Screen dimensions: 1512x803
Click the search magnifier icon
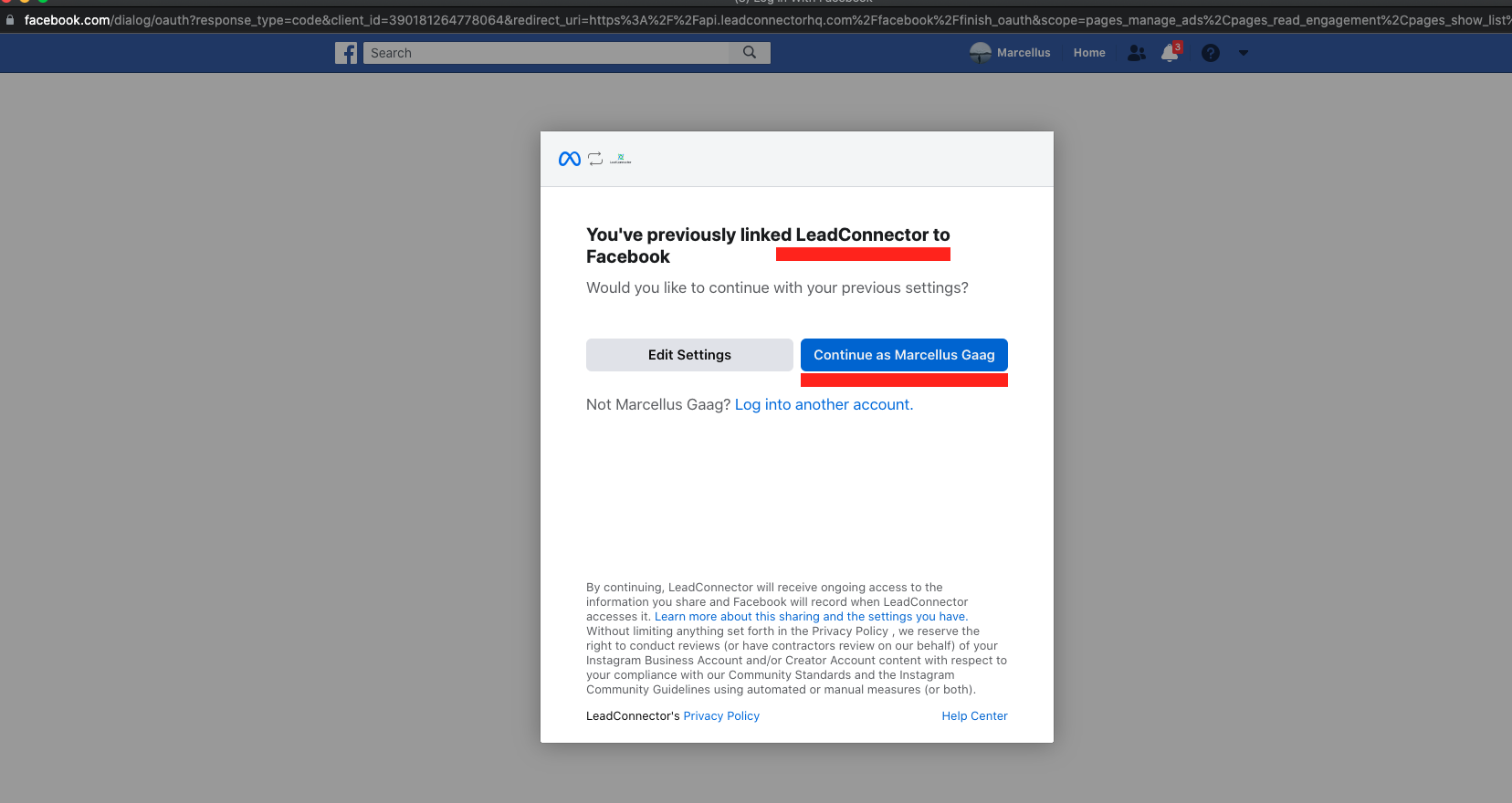[x=750, y=53]
